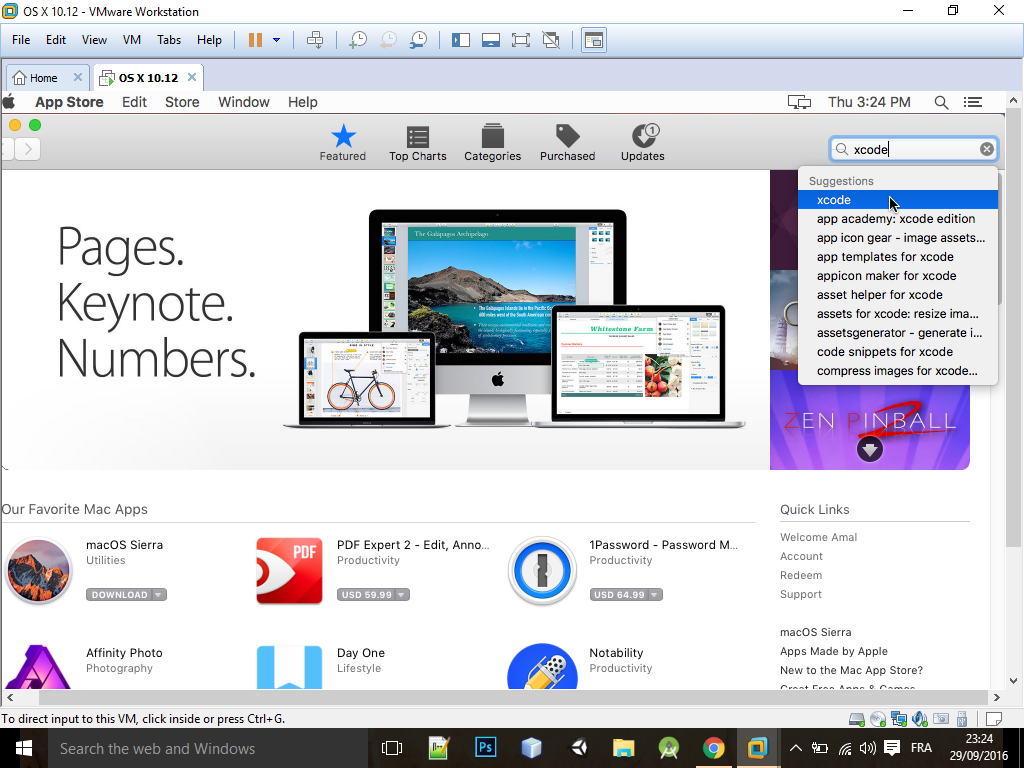Viewport: 1024px width, 768px height.
Task: Open the power options dropdown arrow
Action: (276, 40)
